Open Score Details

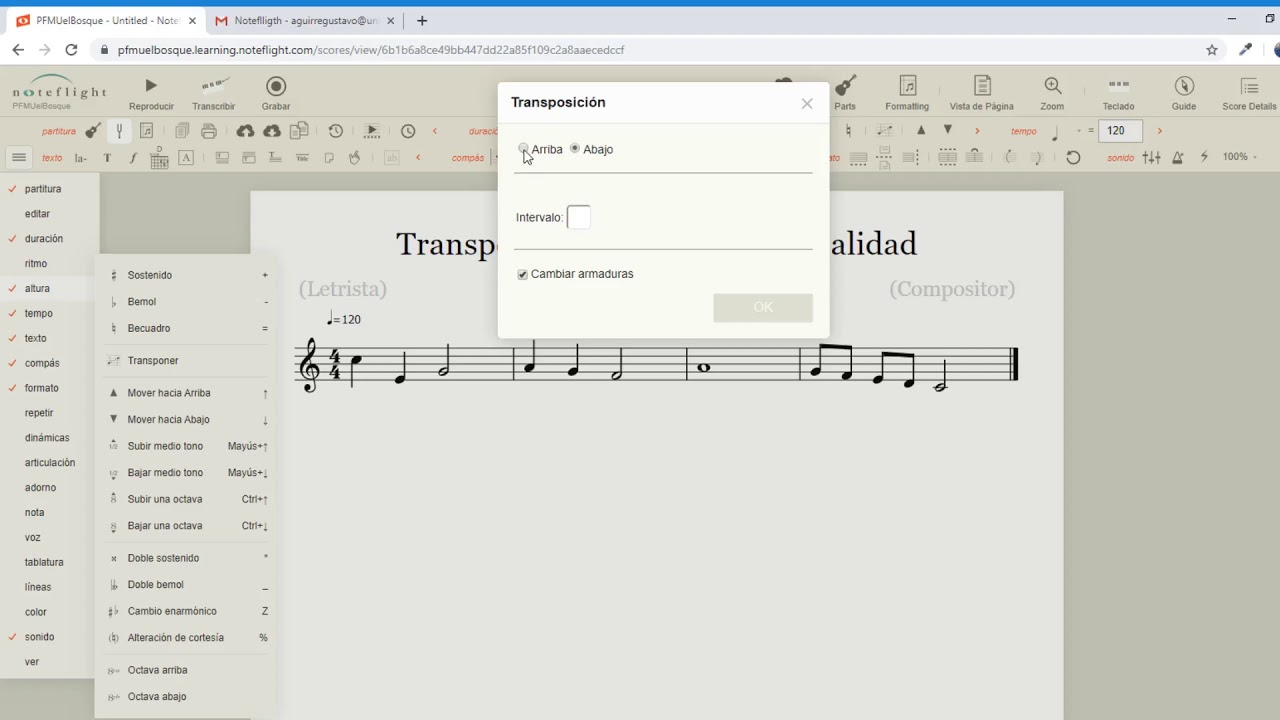tap(1249, 94)
